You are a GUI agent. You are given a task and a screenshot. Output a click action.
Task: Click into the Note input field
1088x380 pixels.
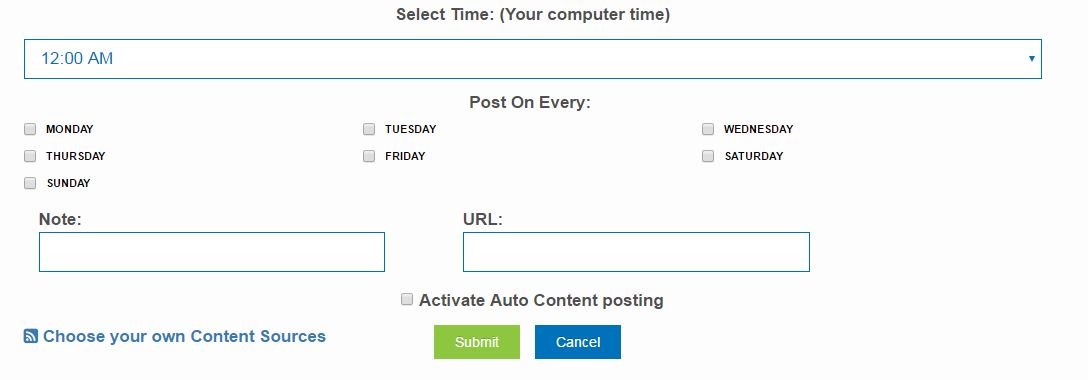(x=212, y=252)
